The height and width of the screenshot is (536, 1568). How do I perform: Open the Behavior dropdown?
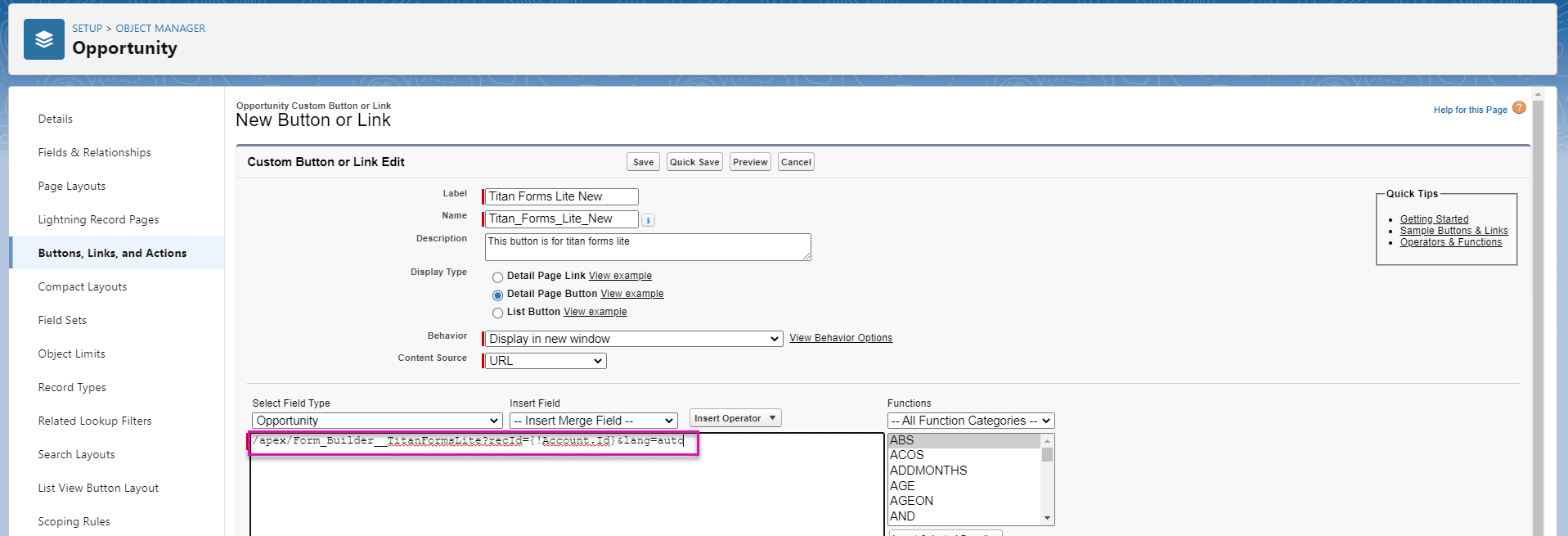pos(634,339)
